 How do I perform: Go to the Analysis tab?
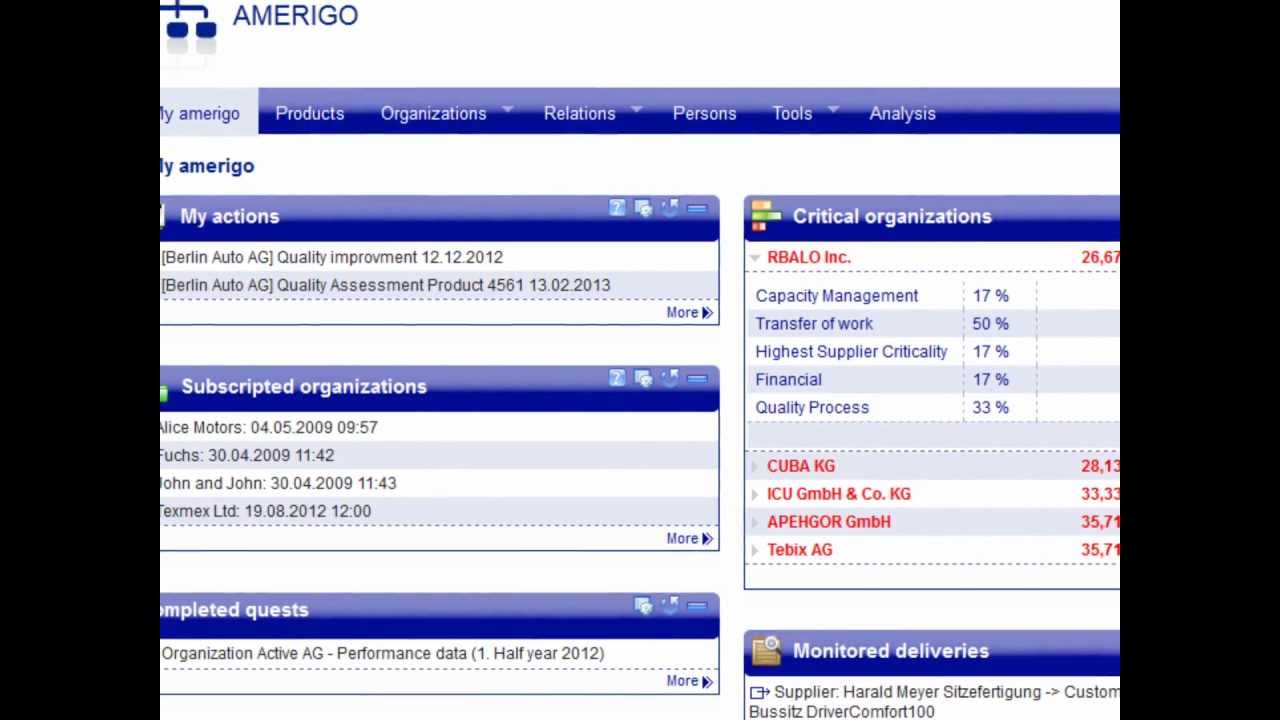pyautogui.click(x=902, y=113)
